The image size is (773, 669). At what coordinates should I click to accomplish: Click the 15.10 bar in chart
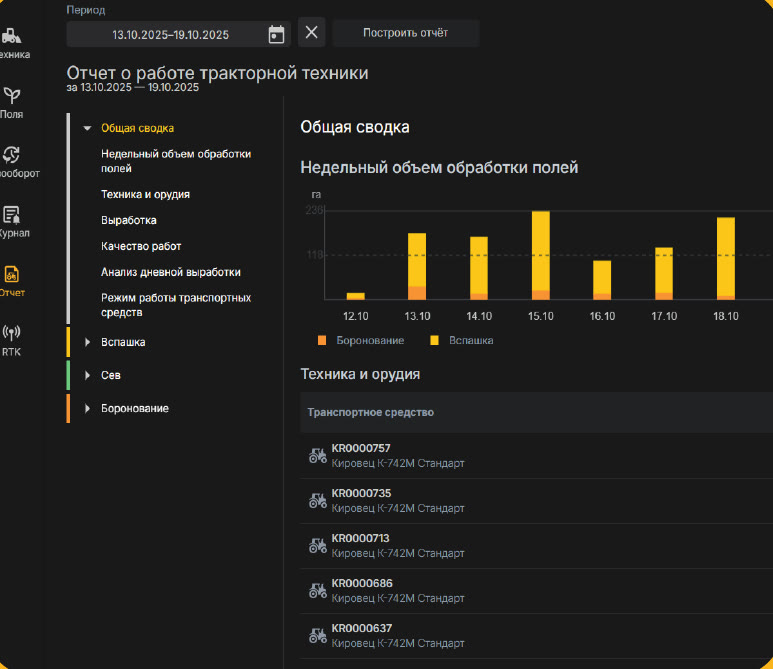(541, 255)
